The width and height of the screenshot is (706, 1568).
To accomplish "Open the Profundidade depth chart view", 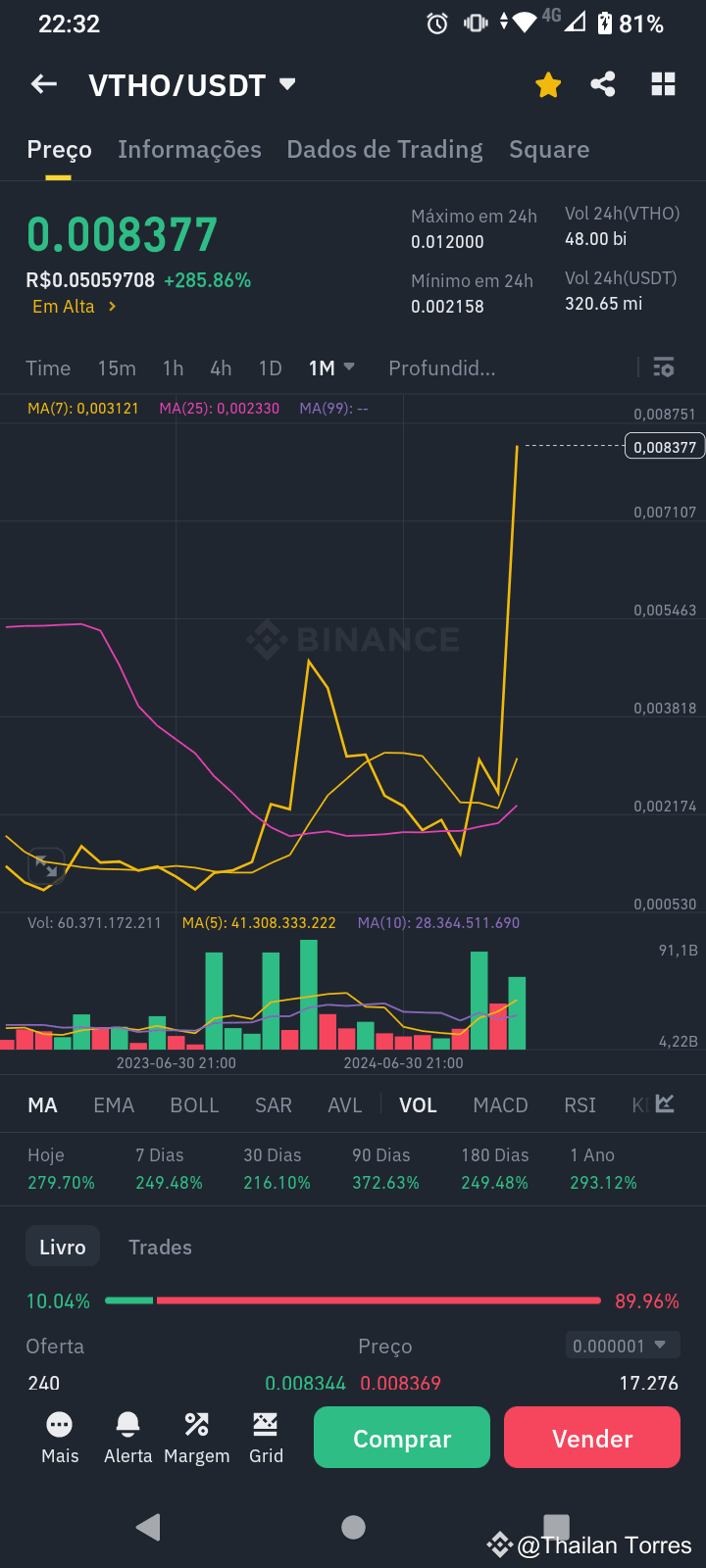I will point(442,368).
